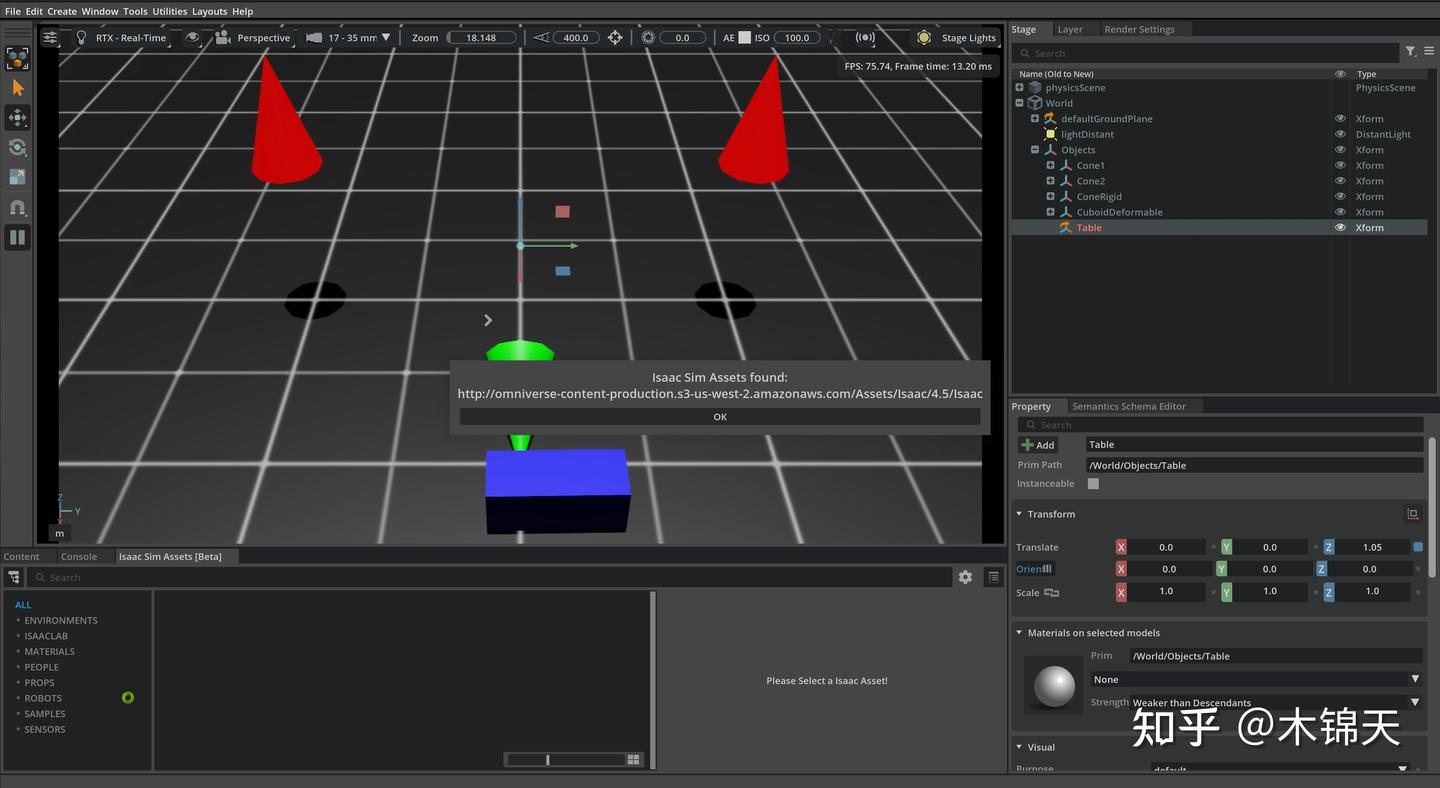The height and width of the screenshot is (788, 1440).
Task: Toggle visibility of the Table Xform
Action: tap(1340, 227)
